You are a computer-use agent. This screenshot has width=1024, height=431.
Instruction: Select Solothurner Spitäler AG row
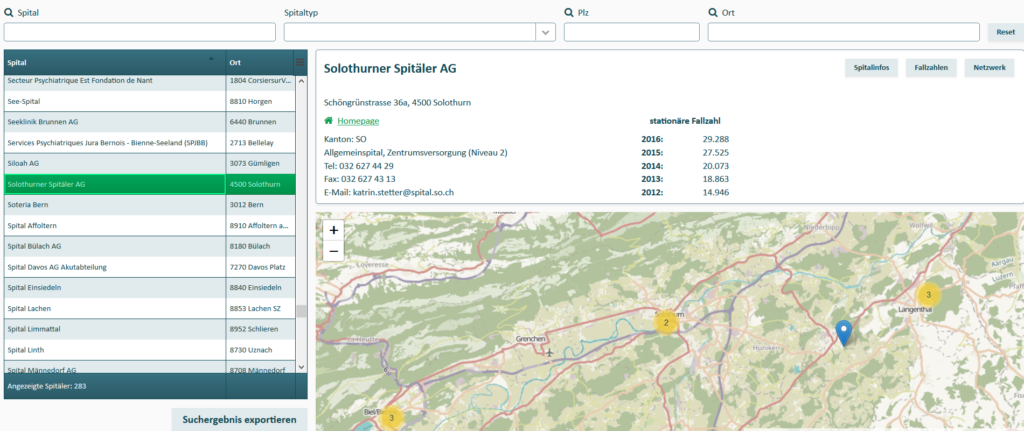150,184
